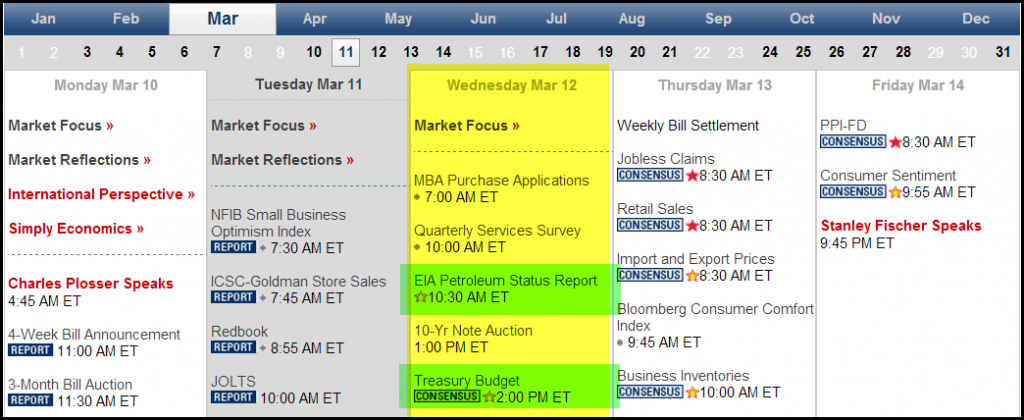
Task: Select day 11 in date row
Action: pos(346,52)
